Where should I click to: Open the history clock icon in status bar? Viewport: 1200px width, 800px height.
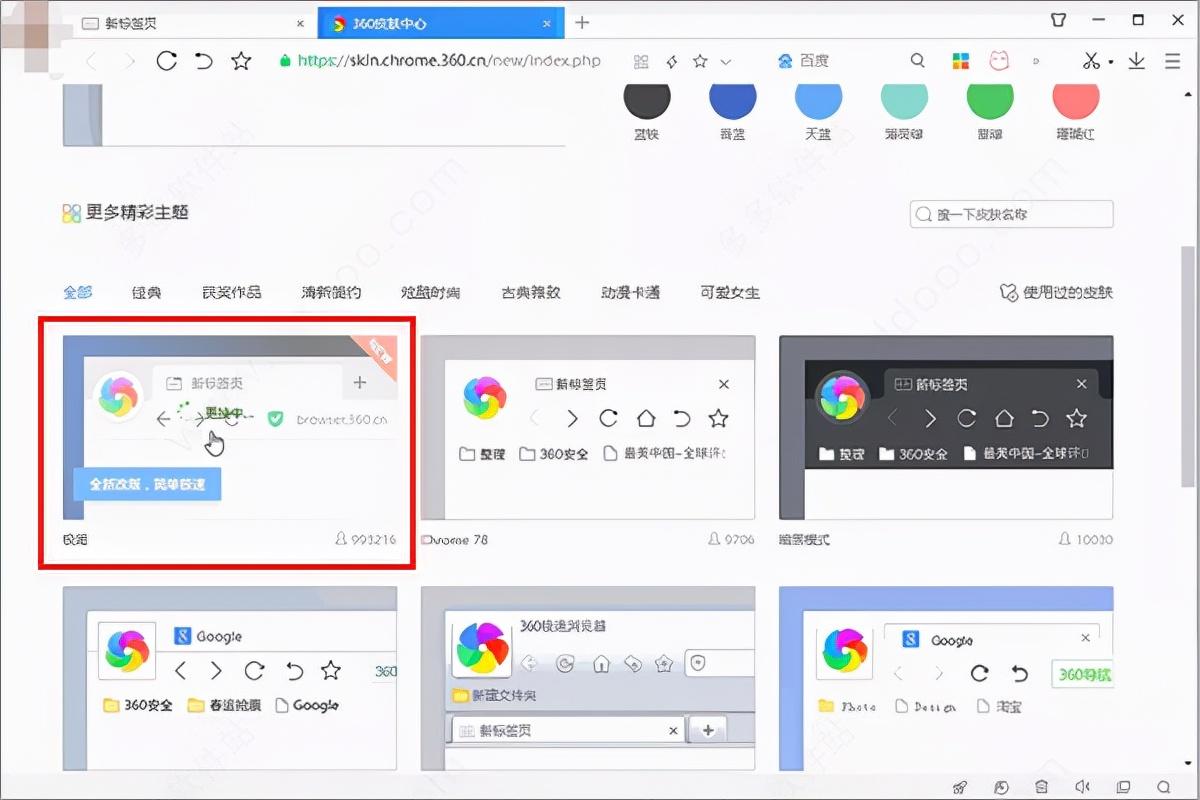tap(1001, 787)
